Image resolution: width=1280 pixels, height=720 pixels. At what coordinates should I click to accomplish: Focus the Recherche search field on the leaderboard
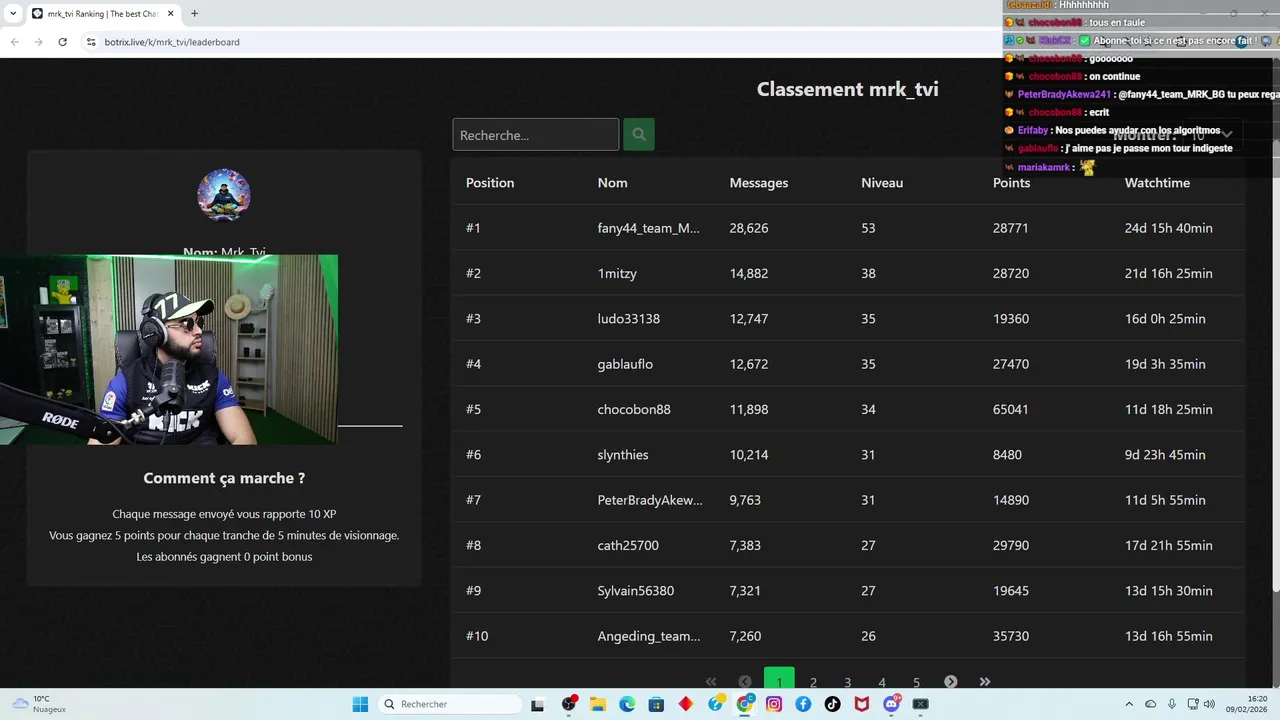pyautogui.click(x=536, y=134)
